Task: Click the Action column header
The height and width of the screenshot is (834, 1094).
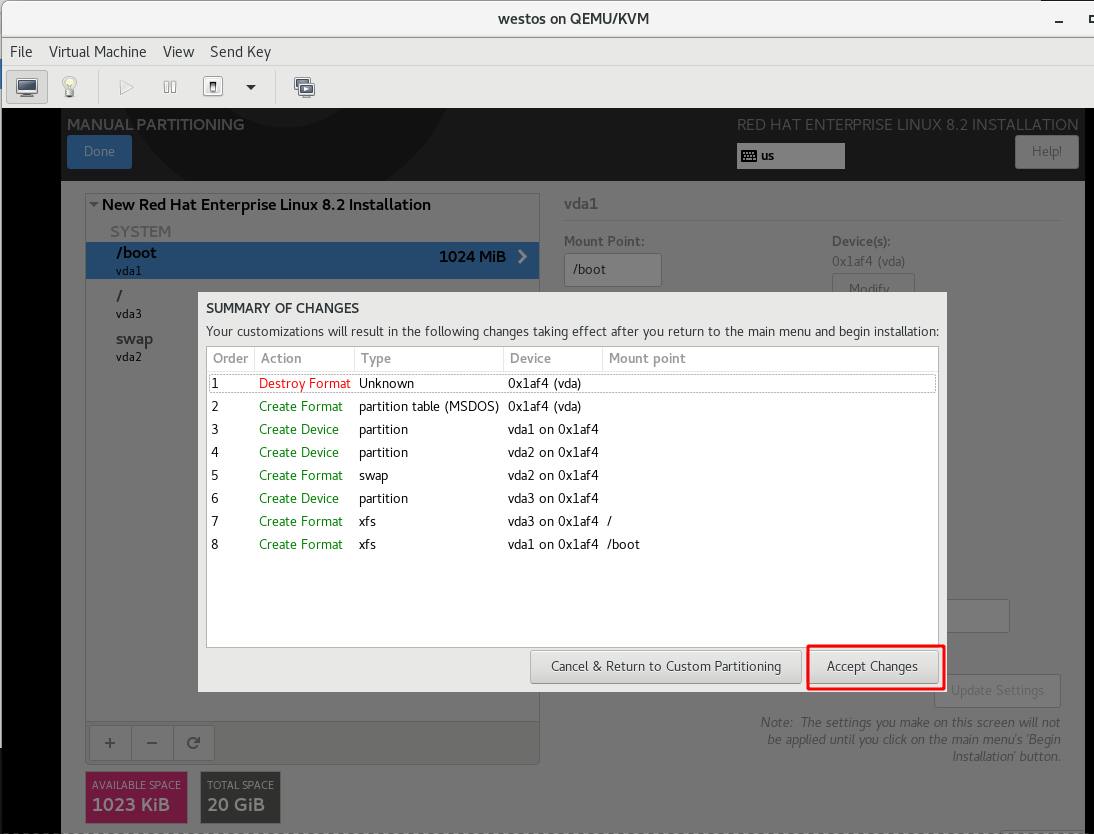Action: tap(304, 358)
